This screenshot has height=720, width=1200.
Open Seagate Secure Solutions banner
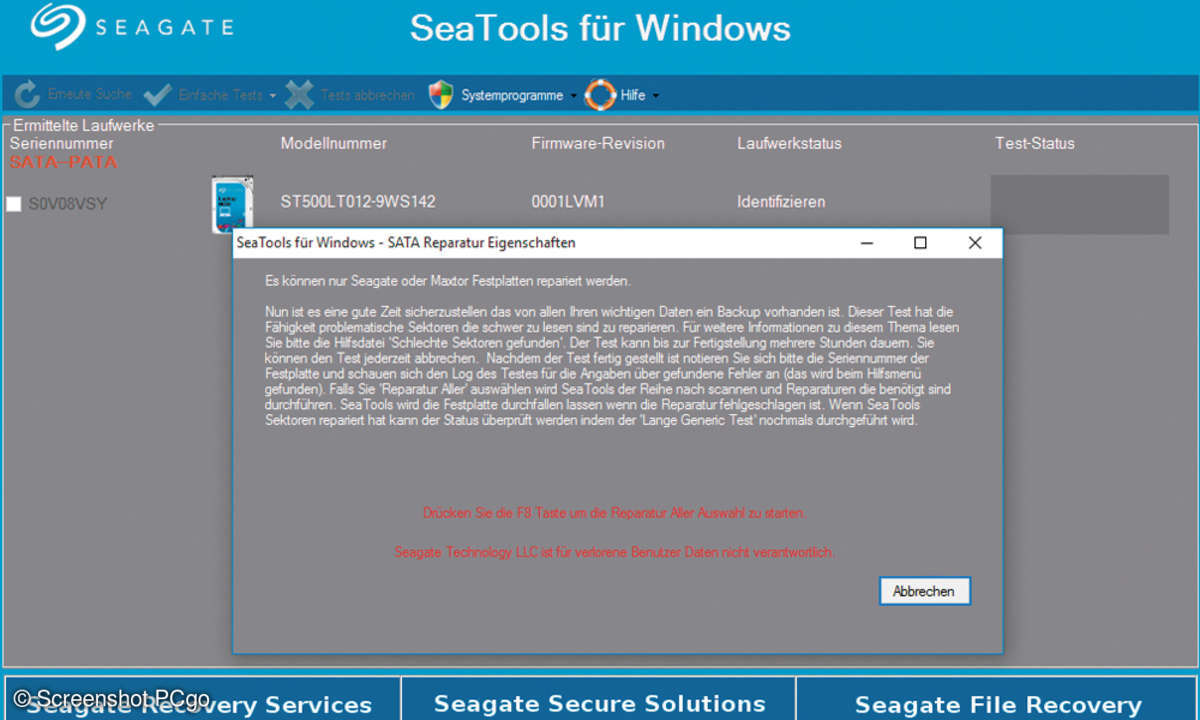pyautogui.click(x=598, y=699)
